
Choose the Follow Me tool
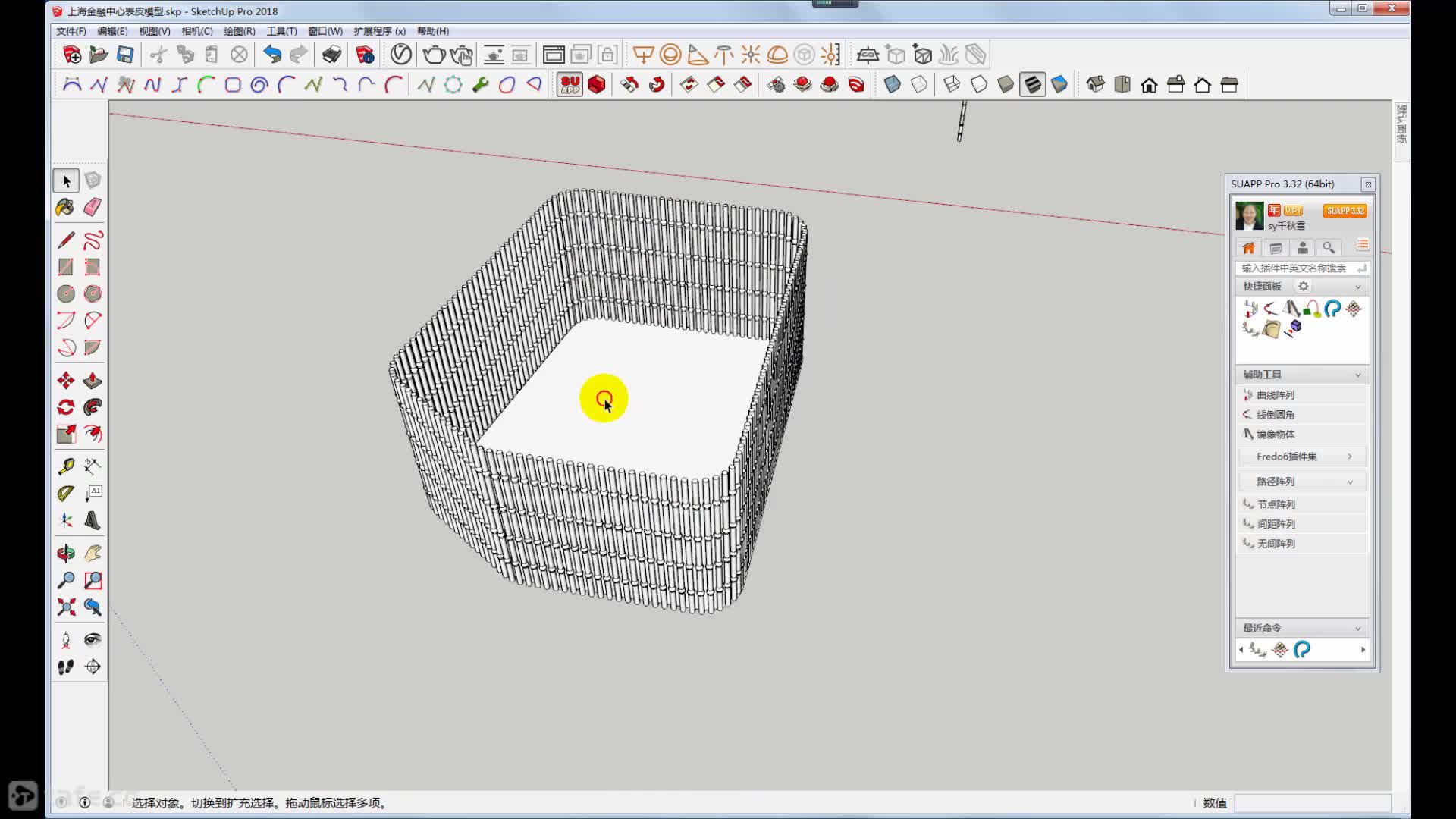point(93,407)
